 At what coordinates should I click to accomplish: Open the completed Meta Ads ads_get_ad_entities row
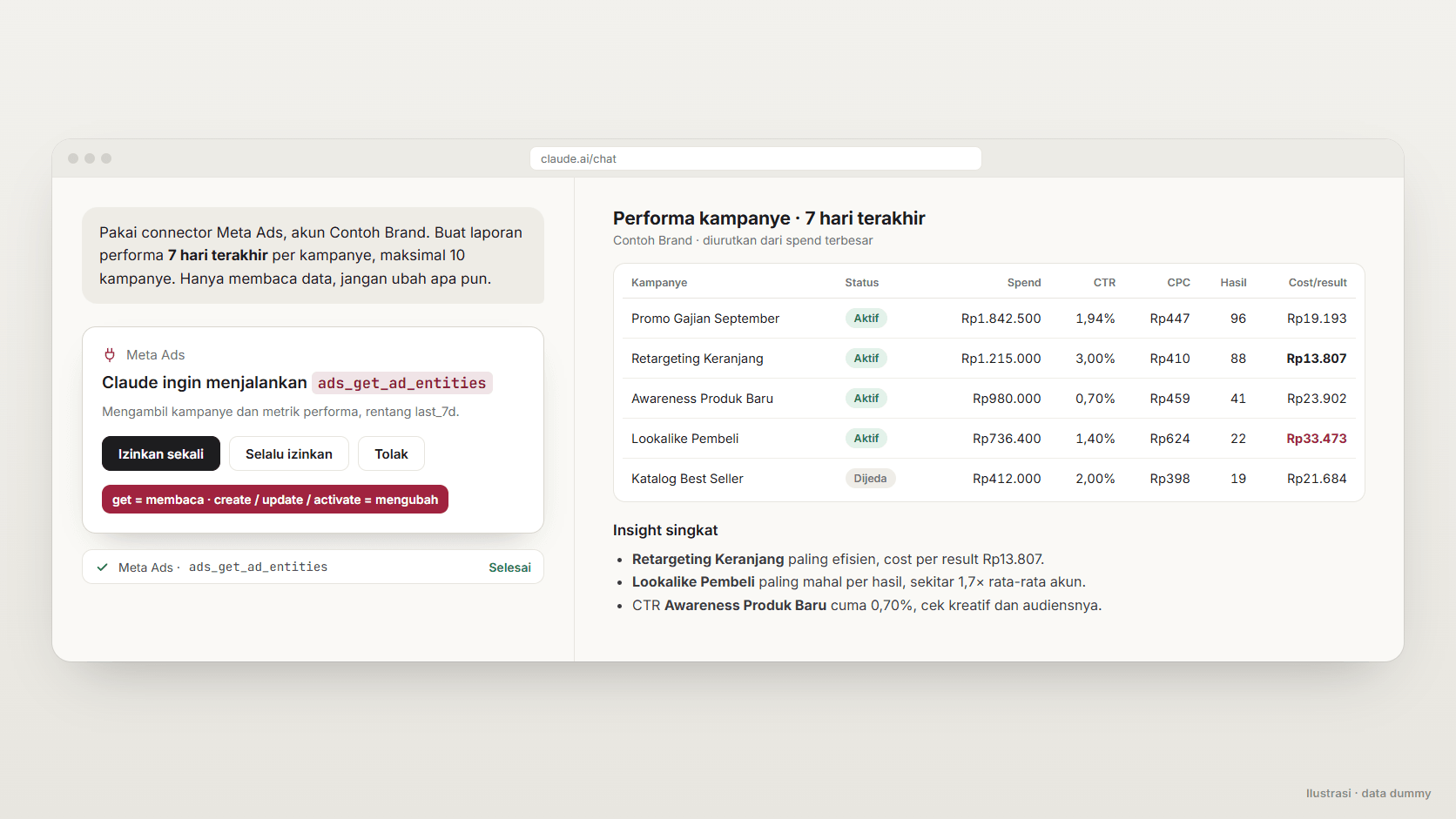[313, 567]
